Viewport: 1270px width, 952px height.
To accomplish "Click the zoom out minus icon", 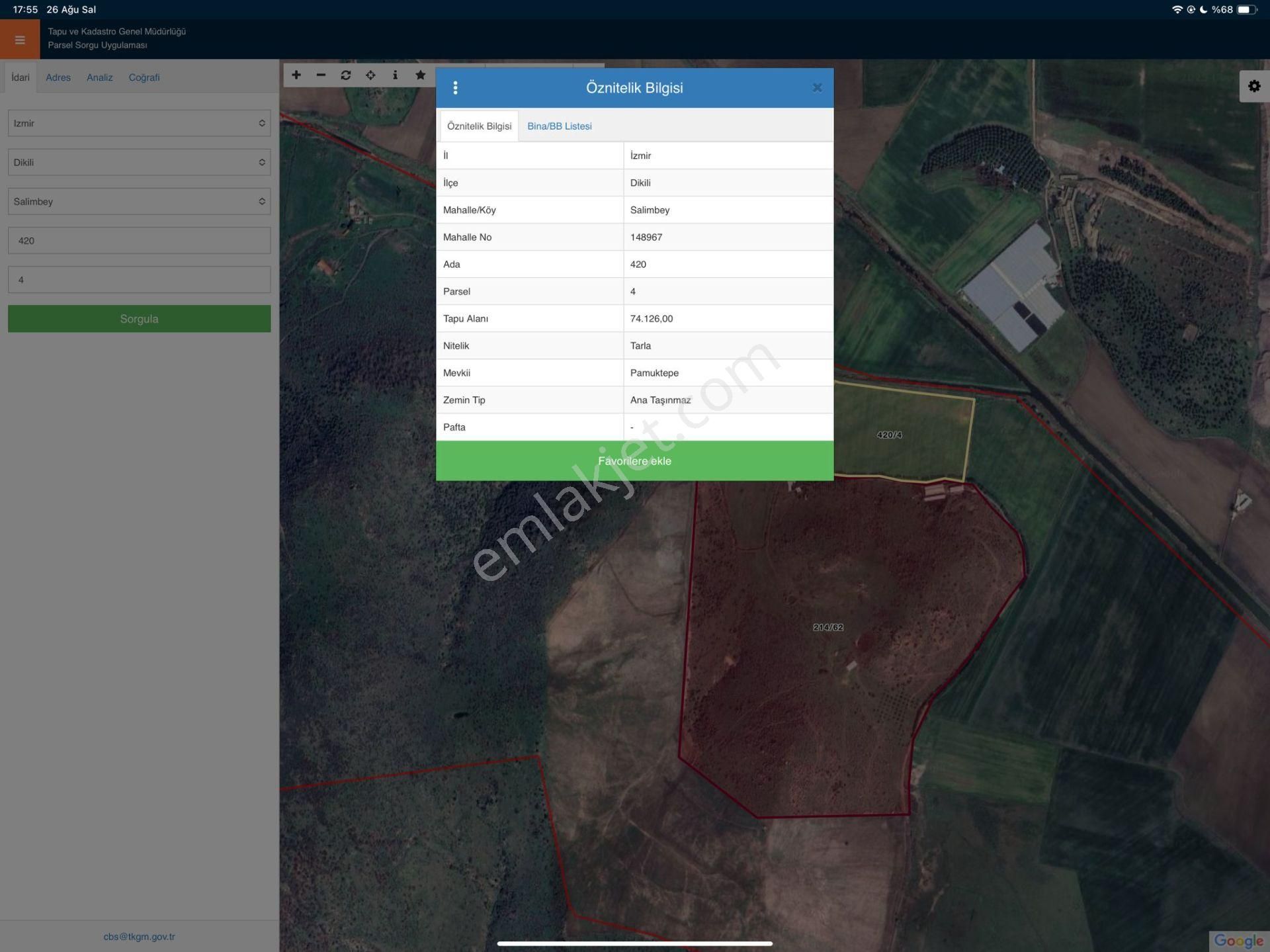I will (321, 75).
